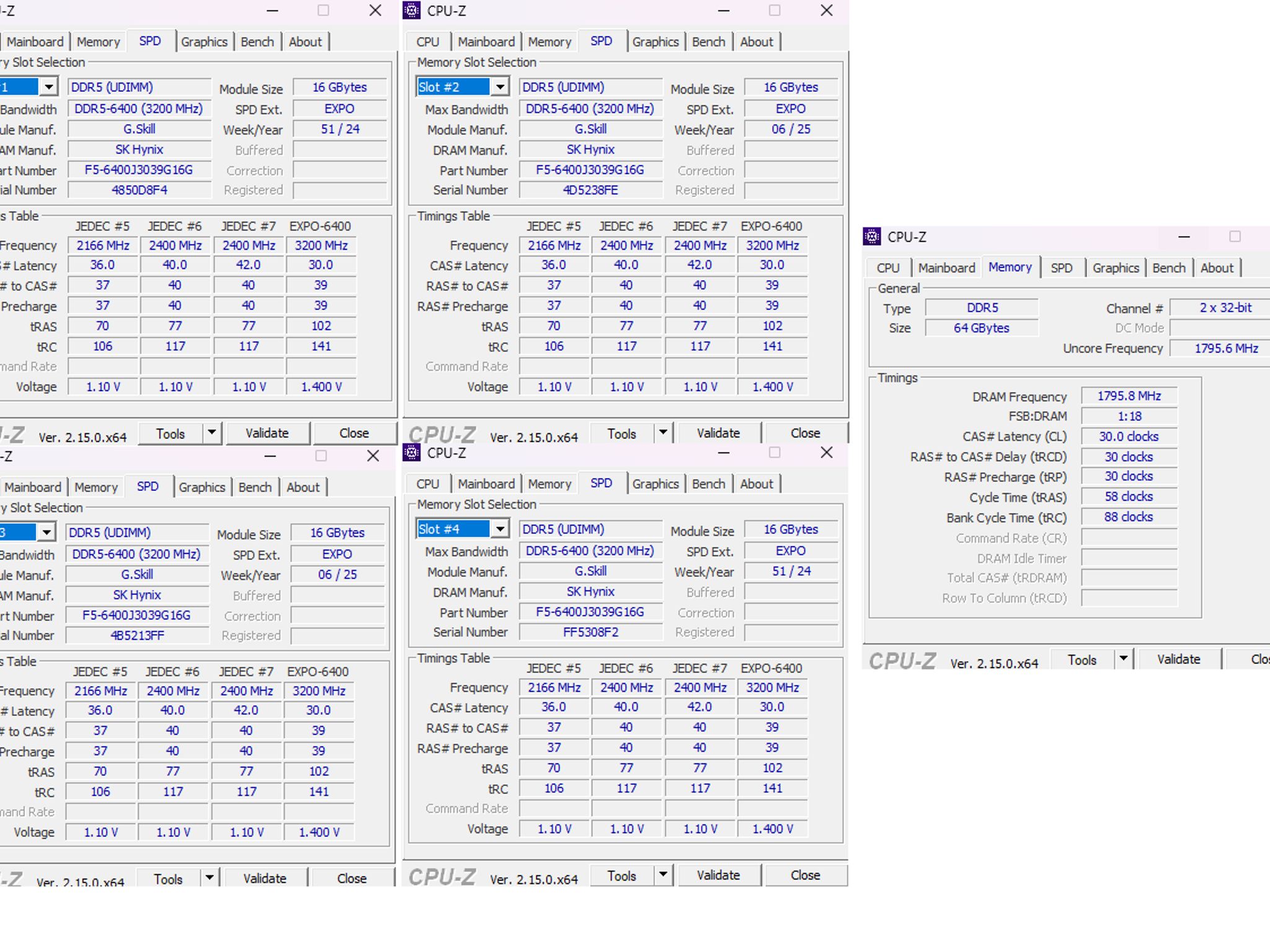This screenshot has height=952, width=1270.
Task: Click CPU-Z app icon in Memory tab window
Action: tap(872, 236)
